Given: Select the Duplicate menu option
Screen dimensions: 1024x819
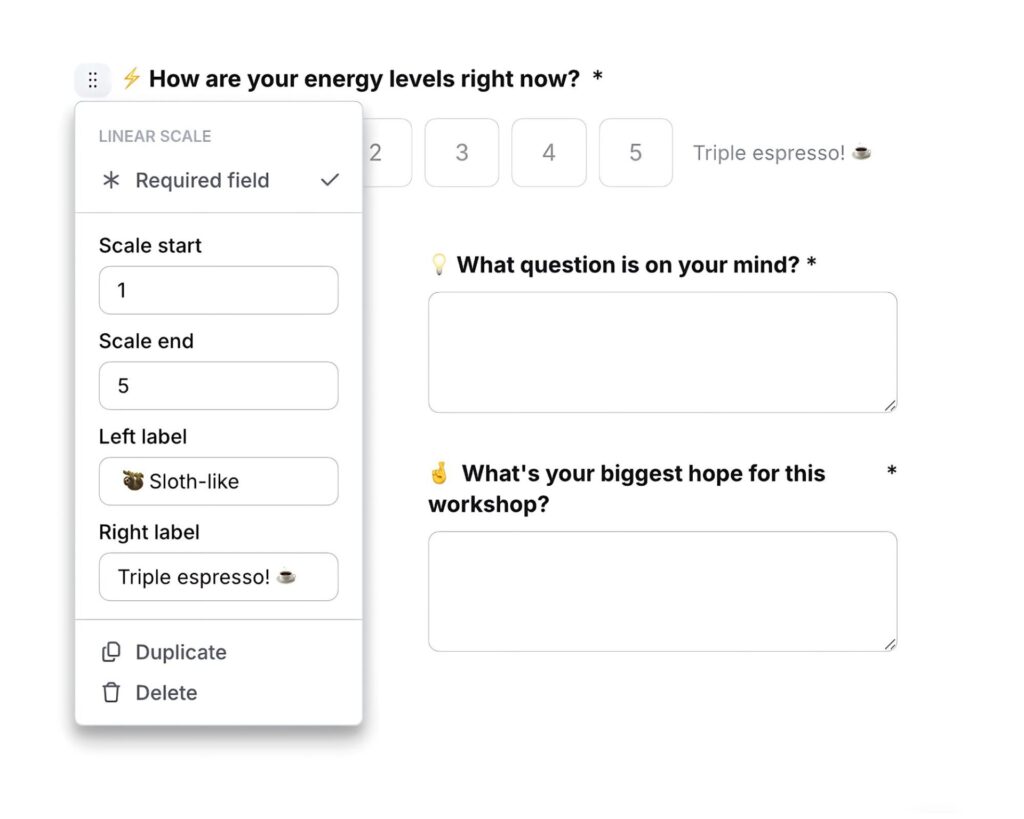Looking at the screenshot, I should point(181,653).
